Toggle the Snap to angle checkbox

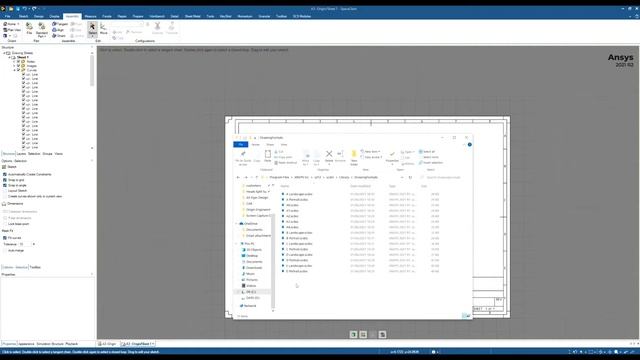point(5,185)
